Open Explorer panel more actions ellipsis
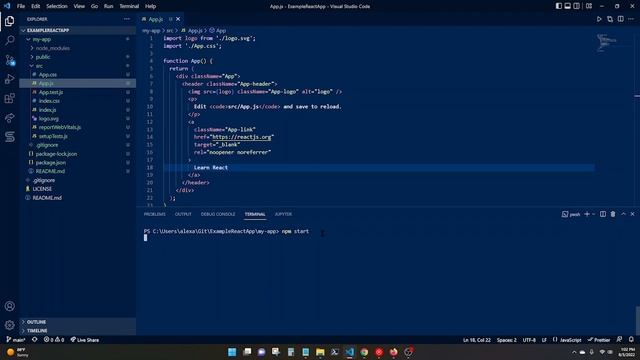This screenshot has width=640, height=360. pyautogui.click(x=127, y=19)
